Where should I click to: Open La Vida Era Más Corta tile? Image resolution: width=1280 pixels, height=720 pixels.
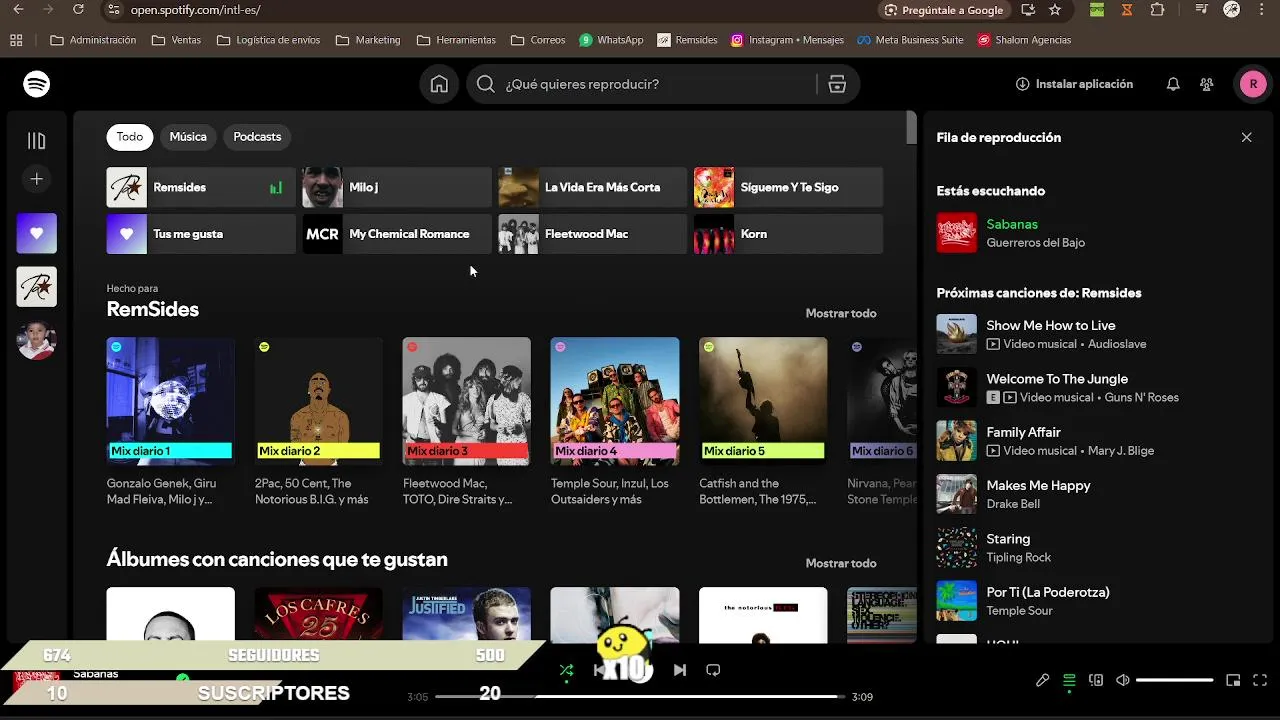tap(593, 187)
